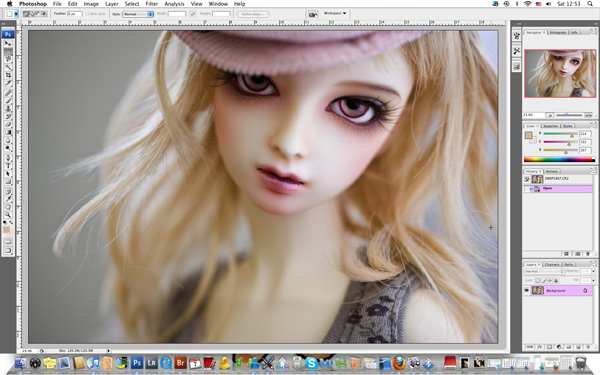Open the Navigator panel options menu
This screenshot has width=600, height=375.
pos(594,33)
